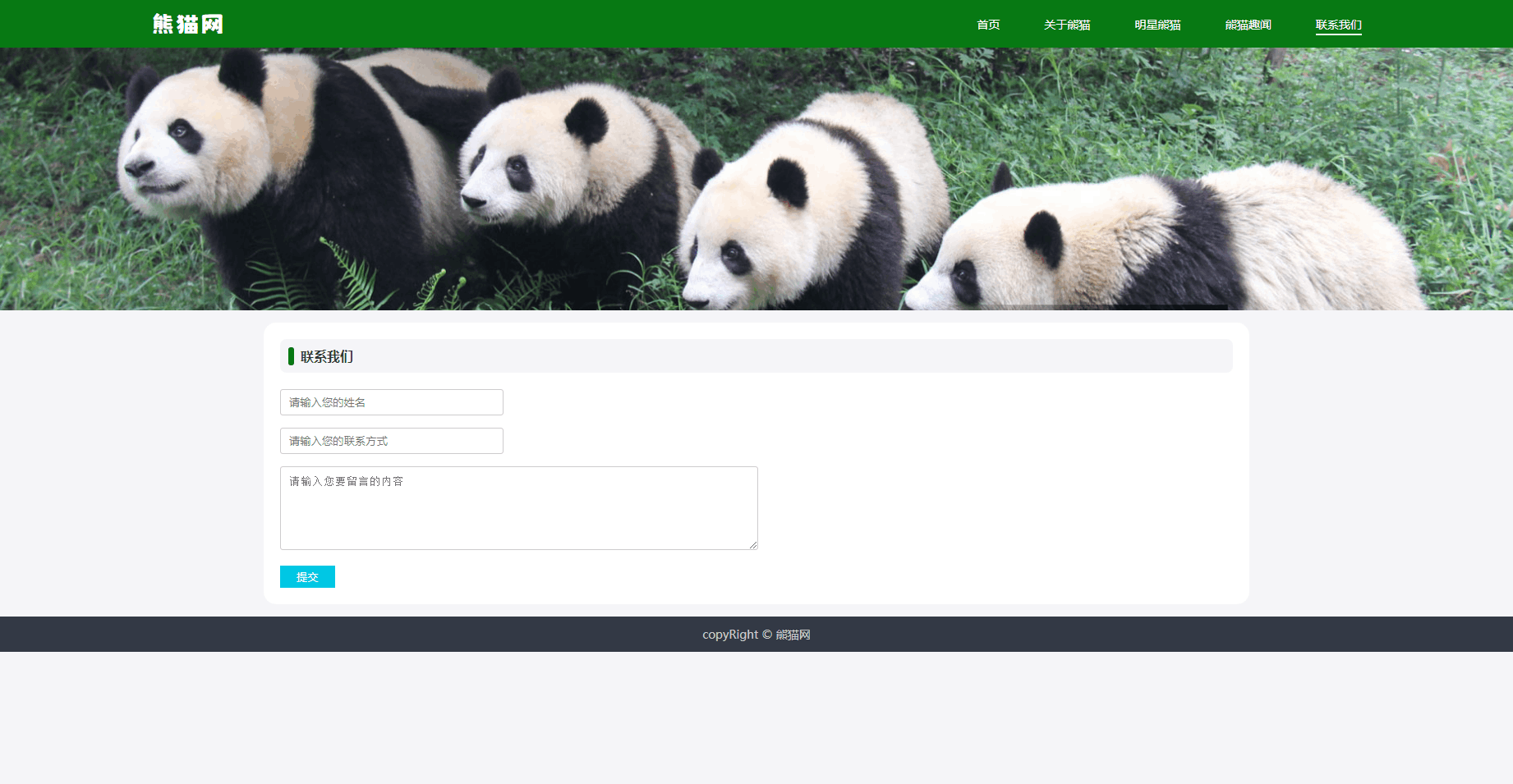Open the 明星熊猫 menu item

point(1157,25)
